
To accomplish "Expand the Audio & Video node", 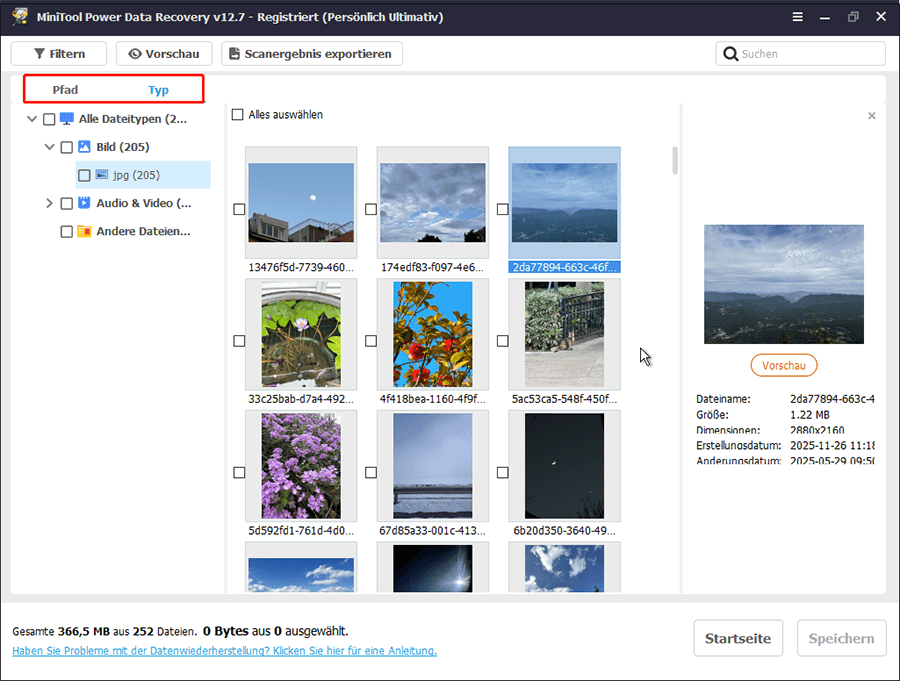I will [x=49, y=203].
